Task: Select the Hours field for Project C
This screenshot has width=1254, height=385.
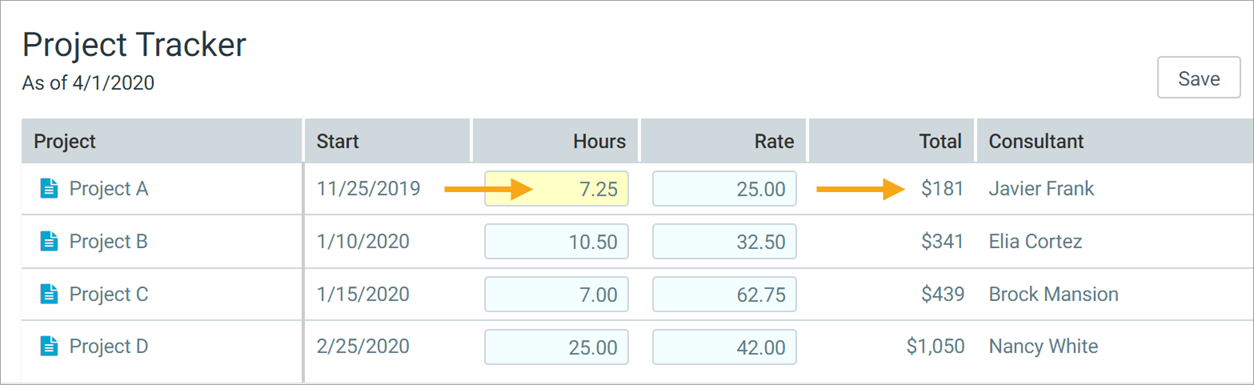Action: coord(557,294)
